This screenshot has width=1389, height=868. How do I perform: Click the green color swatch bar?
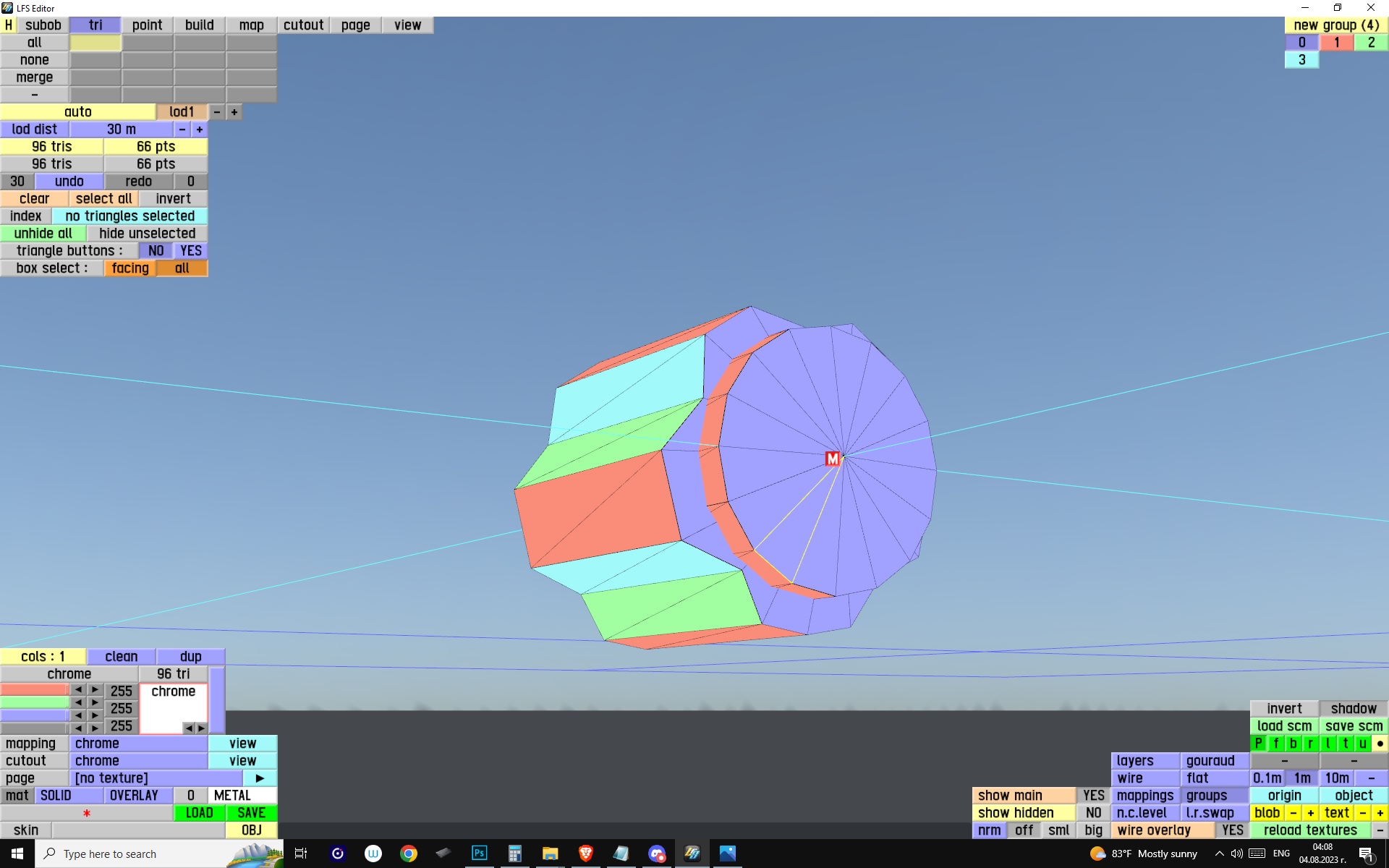(34, 702)
